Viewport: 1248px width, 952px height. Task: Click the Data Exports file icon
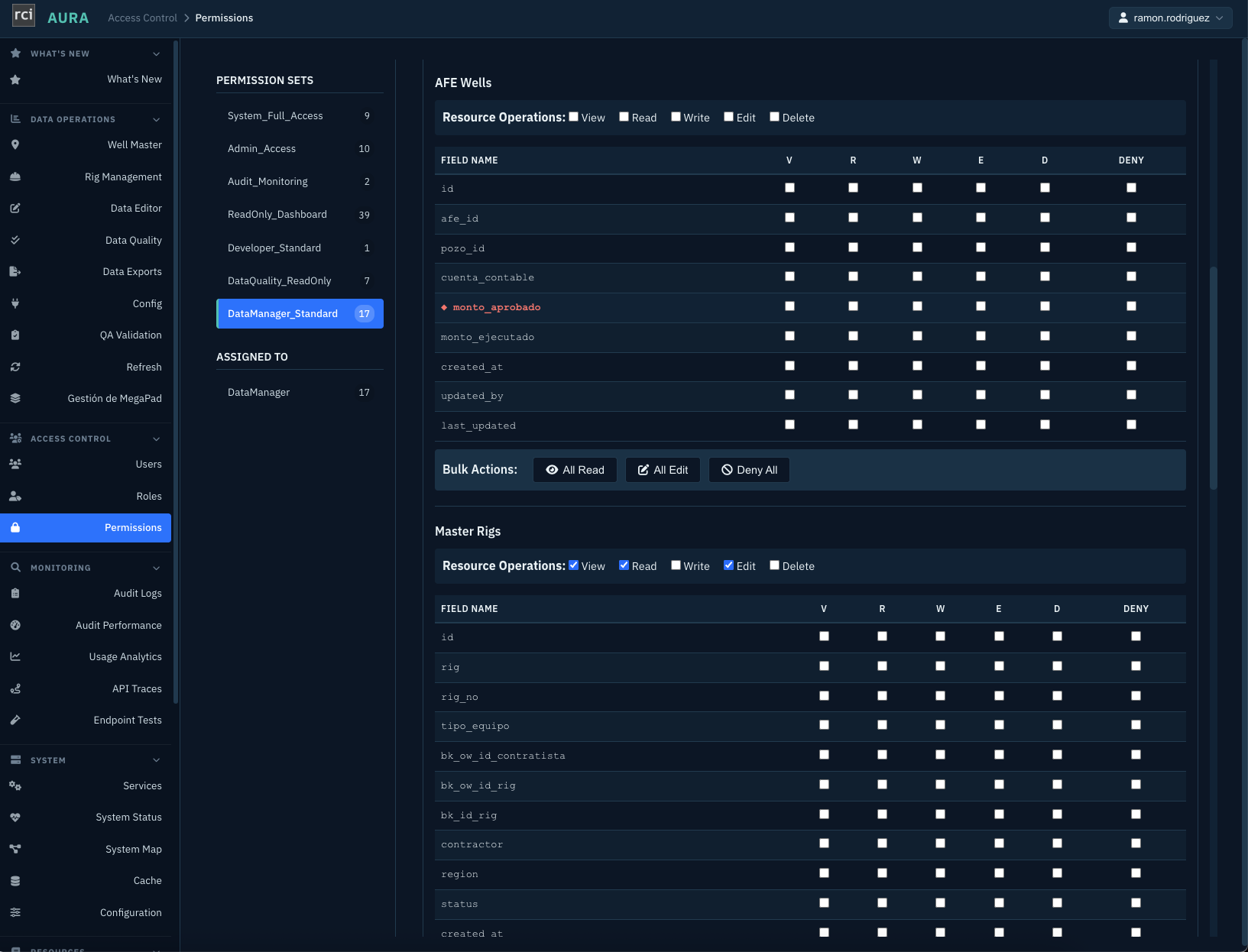click(x=15, y=271)
